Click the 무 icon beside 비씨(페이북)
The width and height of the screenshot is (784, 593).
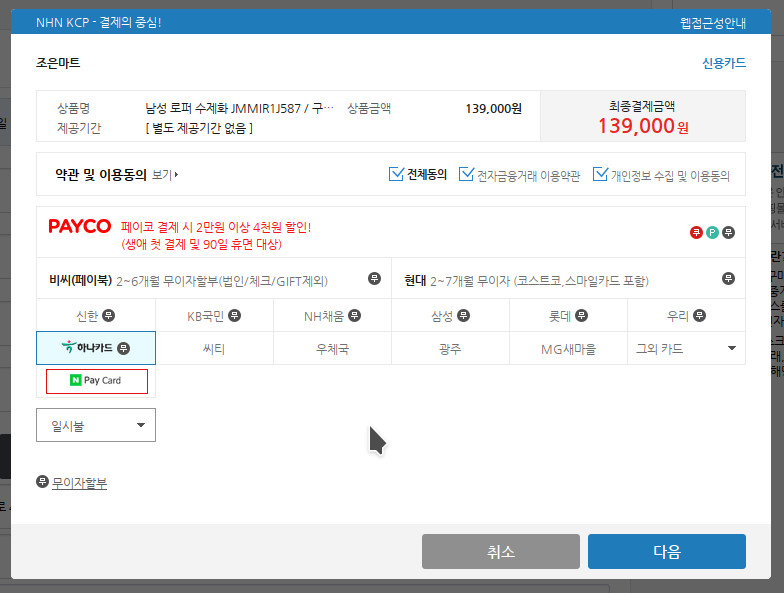[374, 278]
